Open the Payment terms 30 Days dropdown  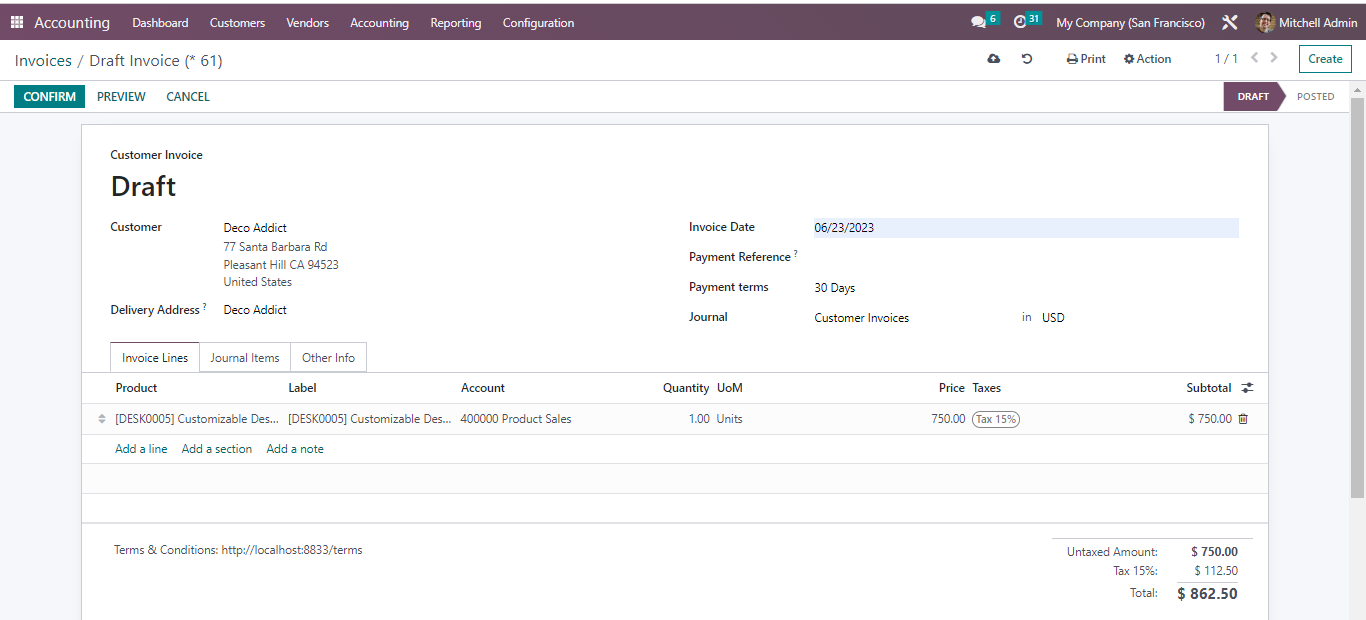coord(835,288)
